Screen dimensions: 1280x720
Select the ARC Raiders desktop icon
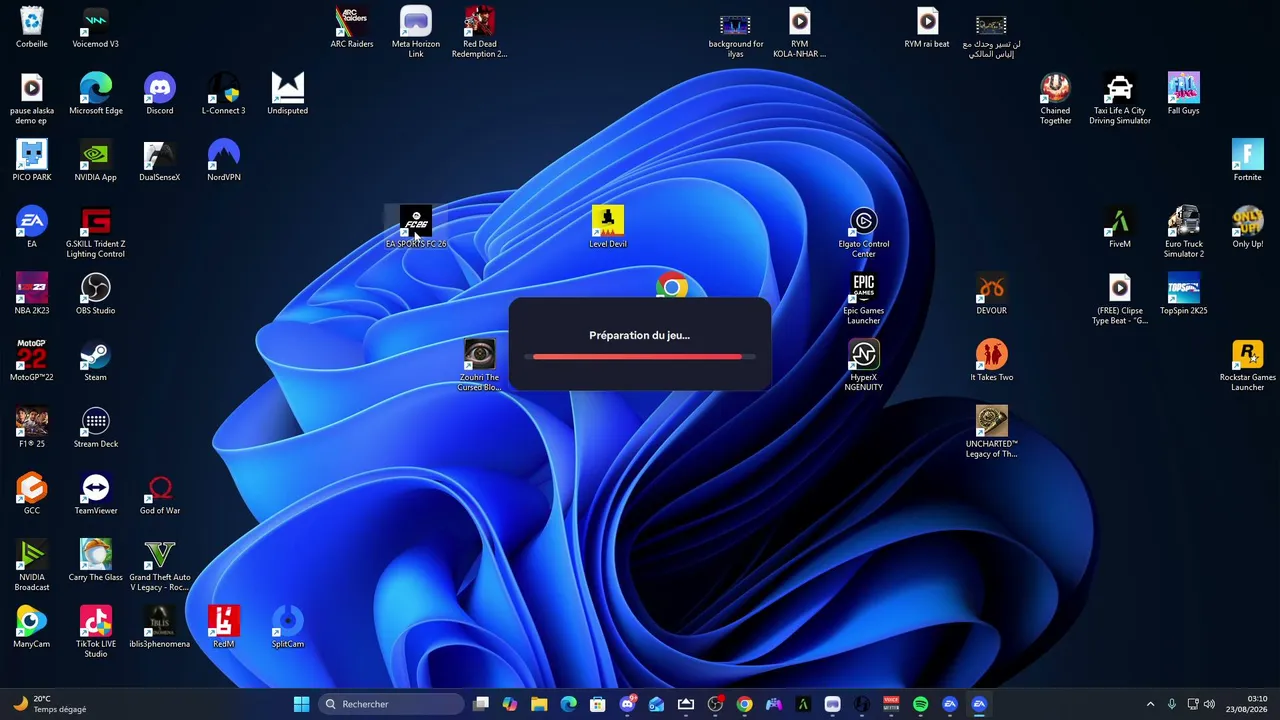[352, 28]
